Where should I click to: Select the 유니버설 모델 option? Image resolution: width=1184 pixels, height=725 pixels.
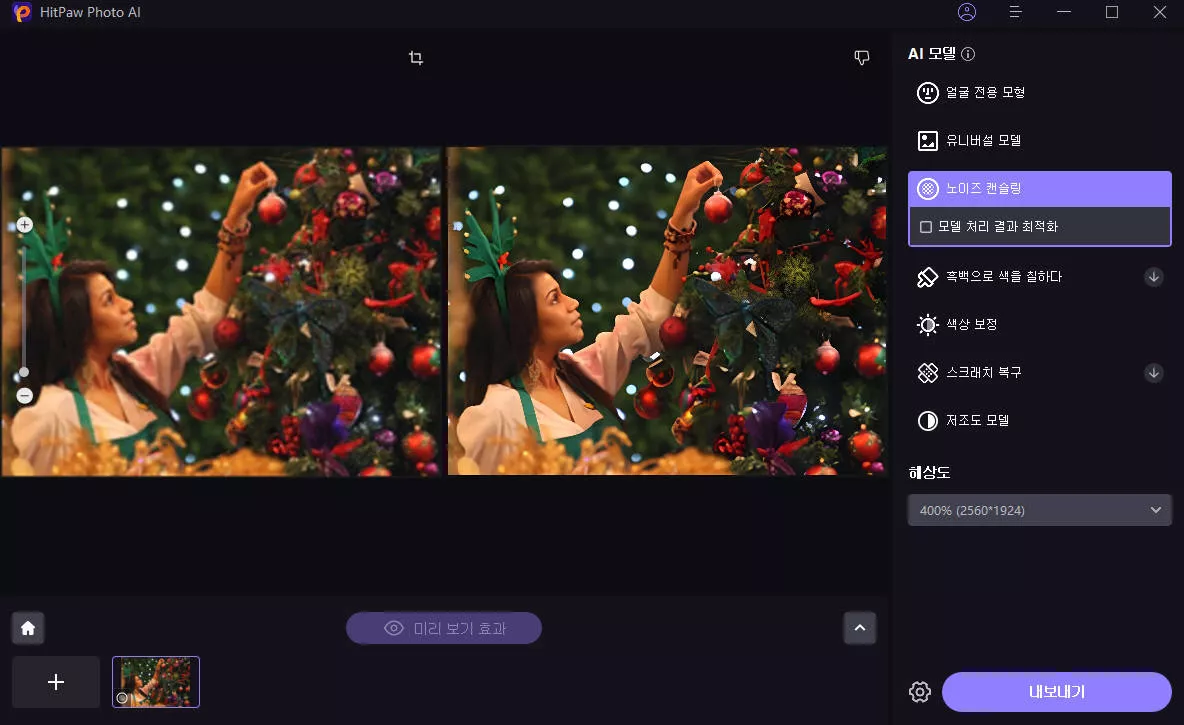[983, 141]
